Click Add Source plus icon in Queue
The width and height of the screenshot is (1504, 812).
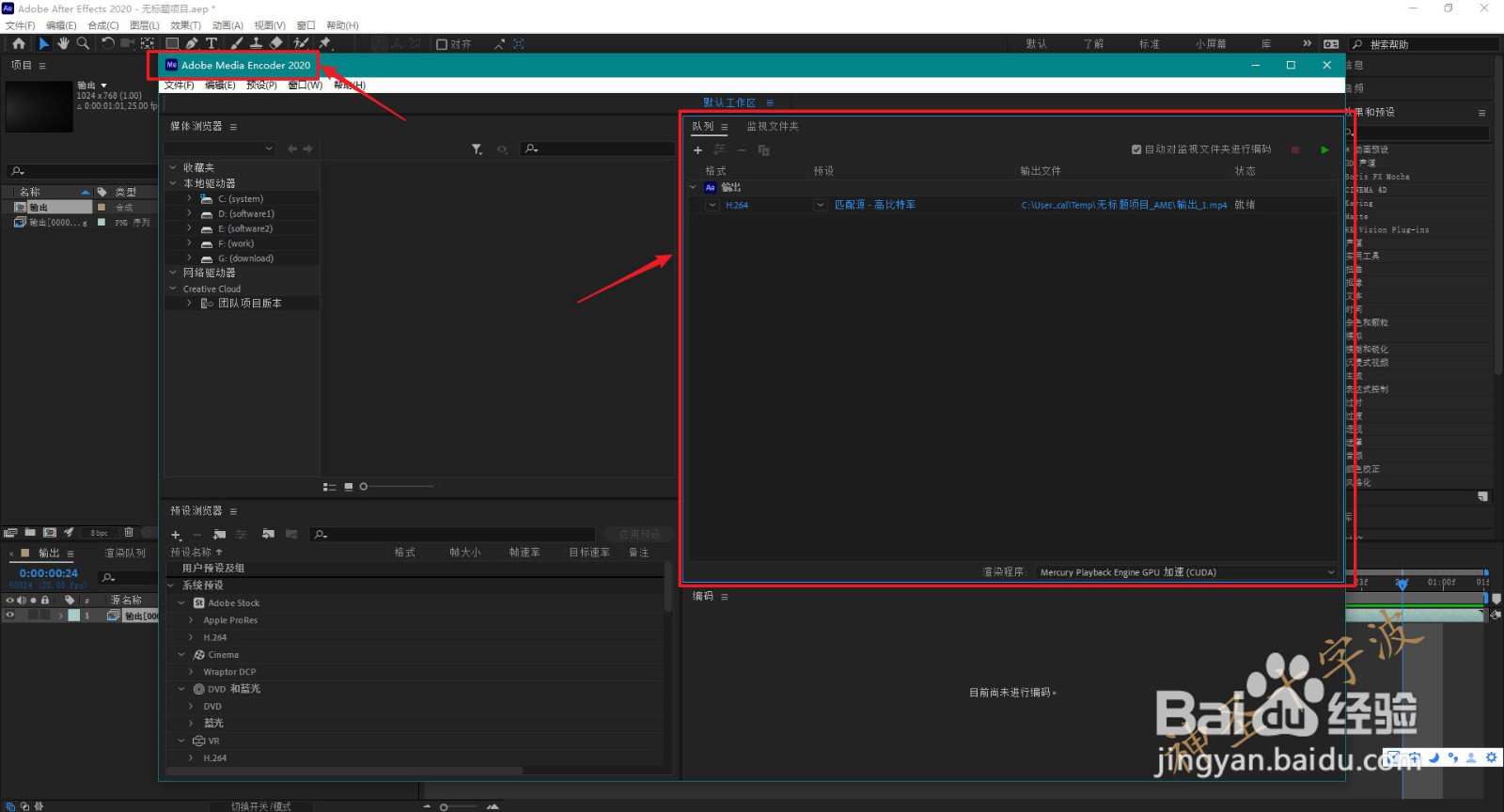pyautogui.click(x=697, y=150)
